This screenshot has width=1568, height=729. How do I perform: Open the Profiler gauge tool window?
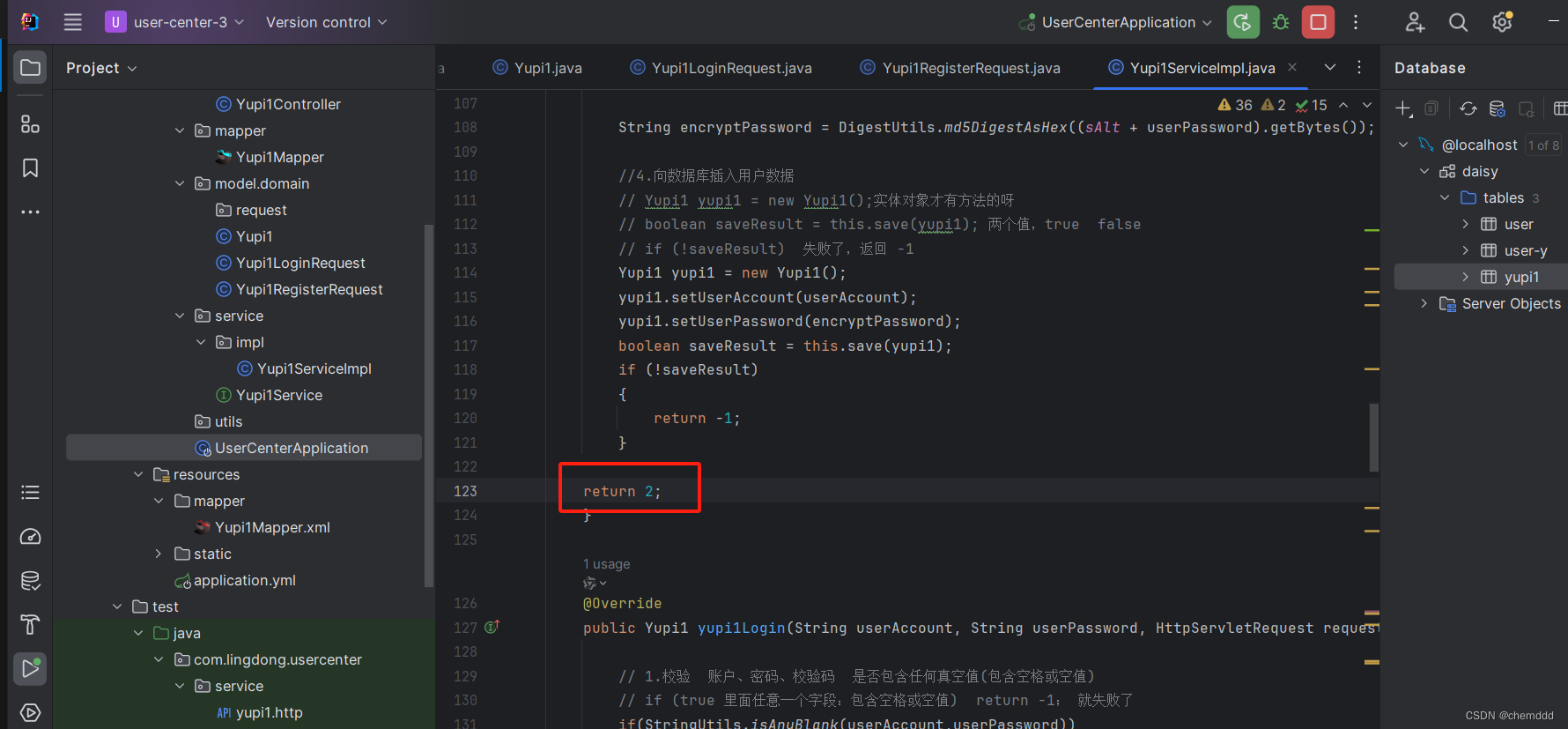pos(30,537)
